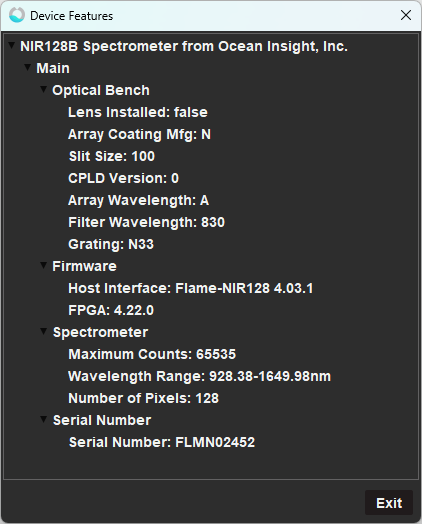Collapse the Firmware section arrow

pyautogui.click(x=43, y=265)
